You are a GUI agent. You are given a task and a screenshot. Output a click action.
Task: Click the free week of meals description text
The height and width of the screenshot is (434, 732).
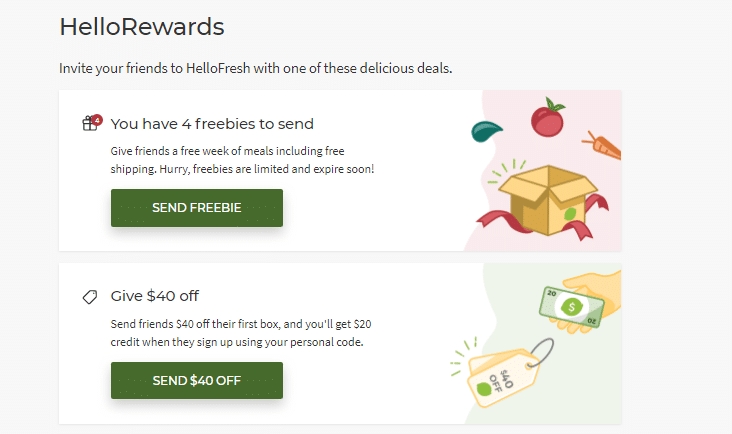[x=242, y=160]
